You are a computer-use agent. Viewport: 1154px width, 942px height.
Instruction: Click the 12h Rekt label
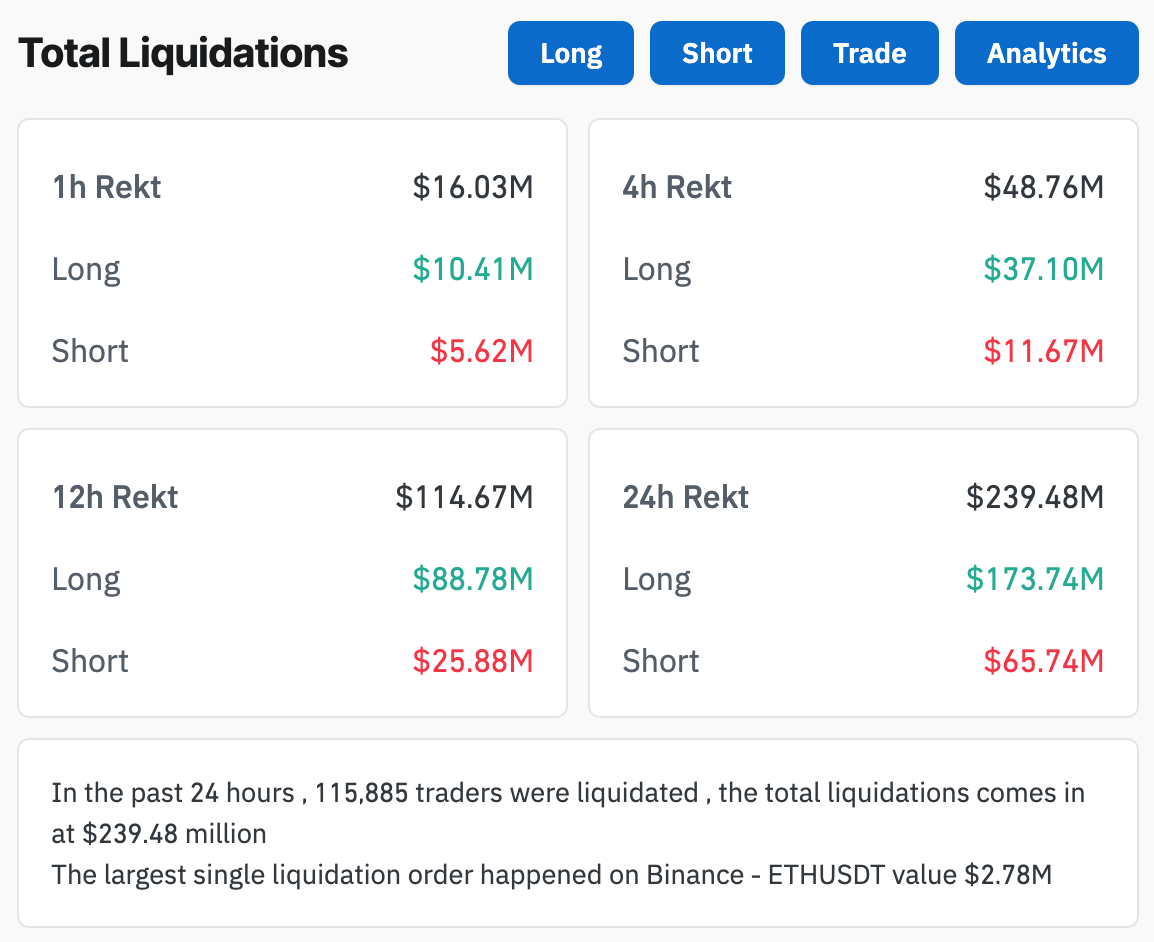point(115,497)
